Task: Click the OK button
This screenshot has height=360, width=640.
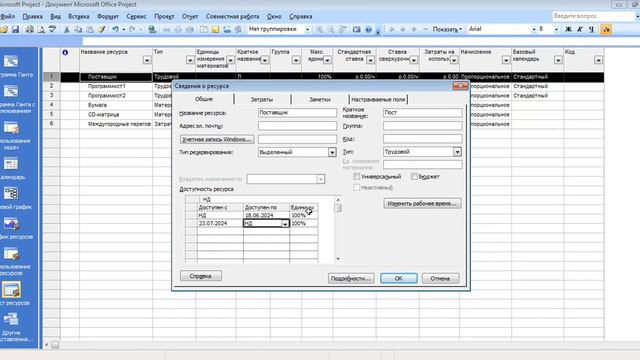Action: pyautogui.click(x=399, y=278)
